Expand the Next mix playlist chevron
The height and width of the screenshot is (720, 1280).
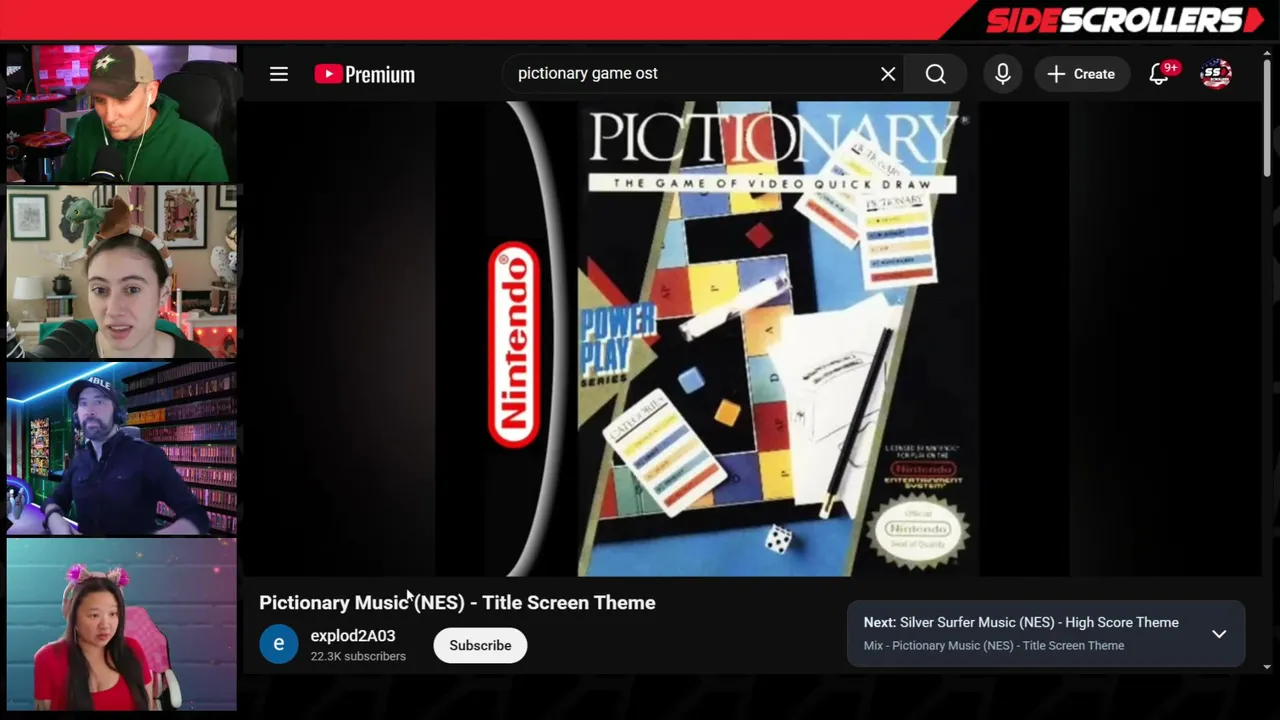[1219, 634]
